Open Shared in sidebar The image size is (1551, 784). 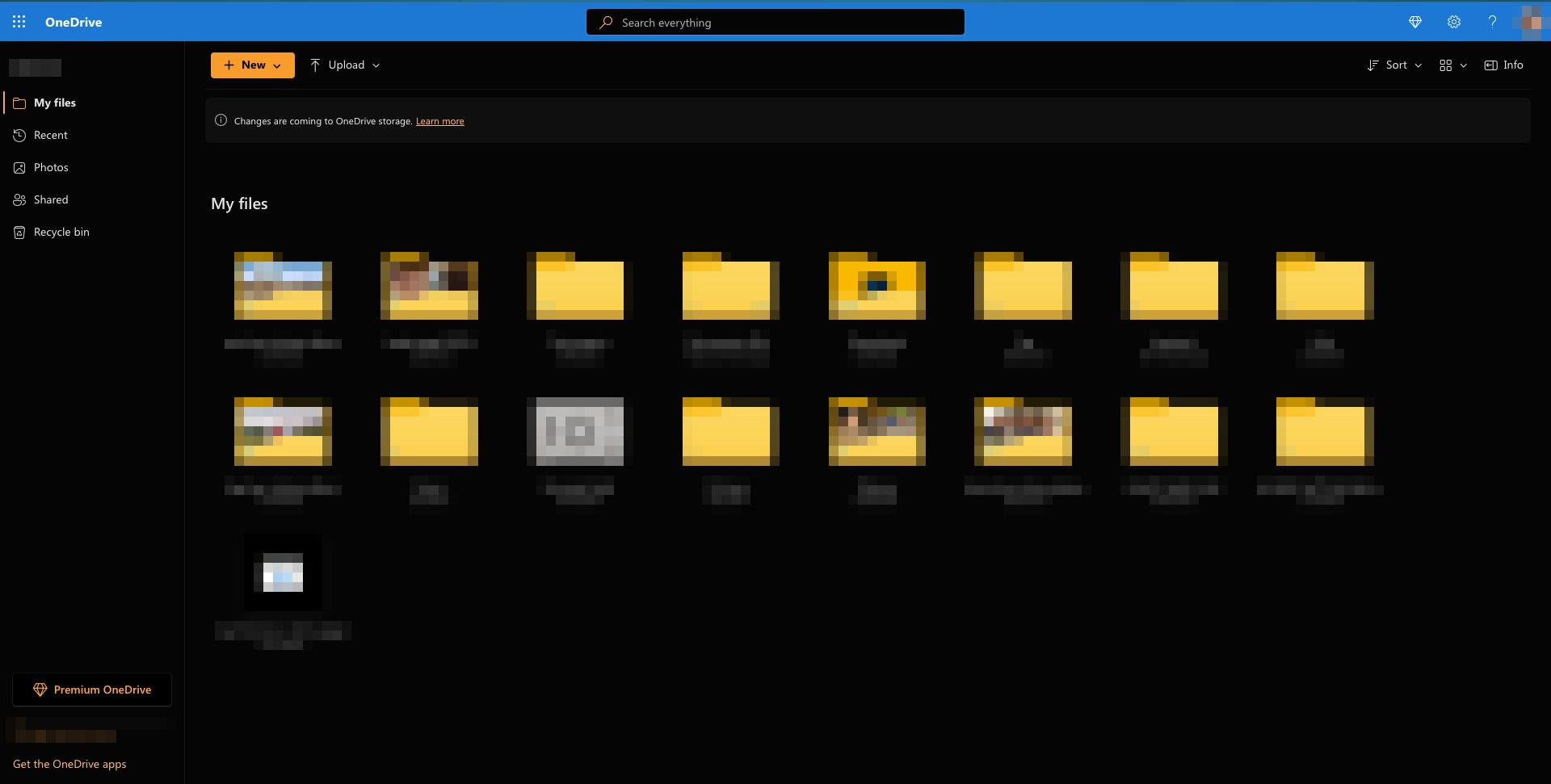(x=92, y=199)
